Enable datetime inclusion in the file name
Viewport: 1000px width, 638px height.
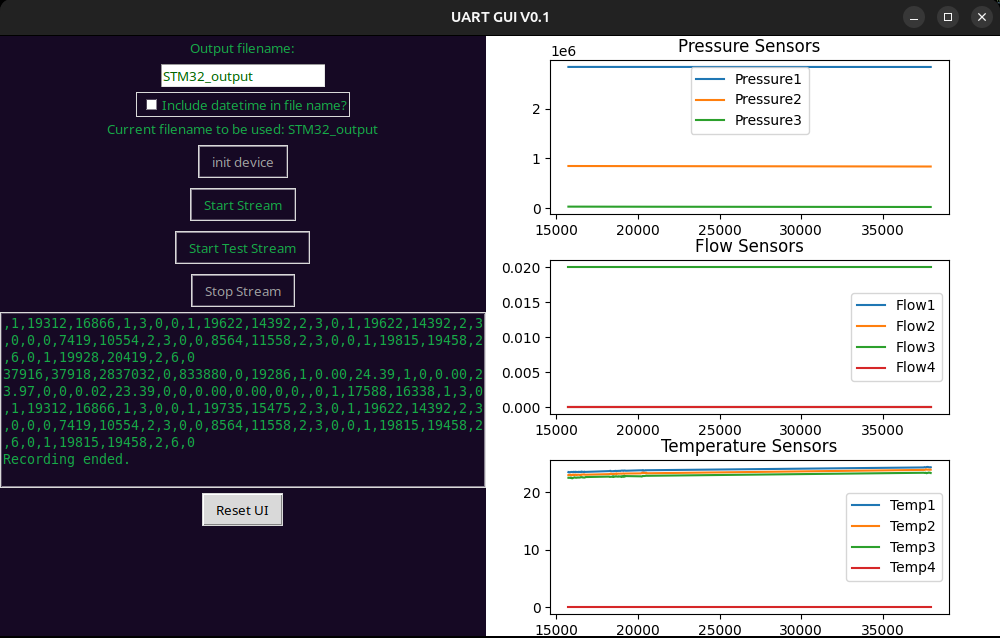(151, 104)
